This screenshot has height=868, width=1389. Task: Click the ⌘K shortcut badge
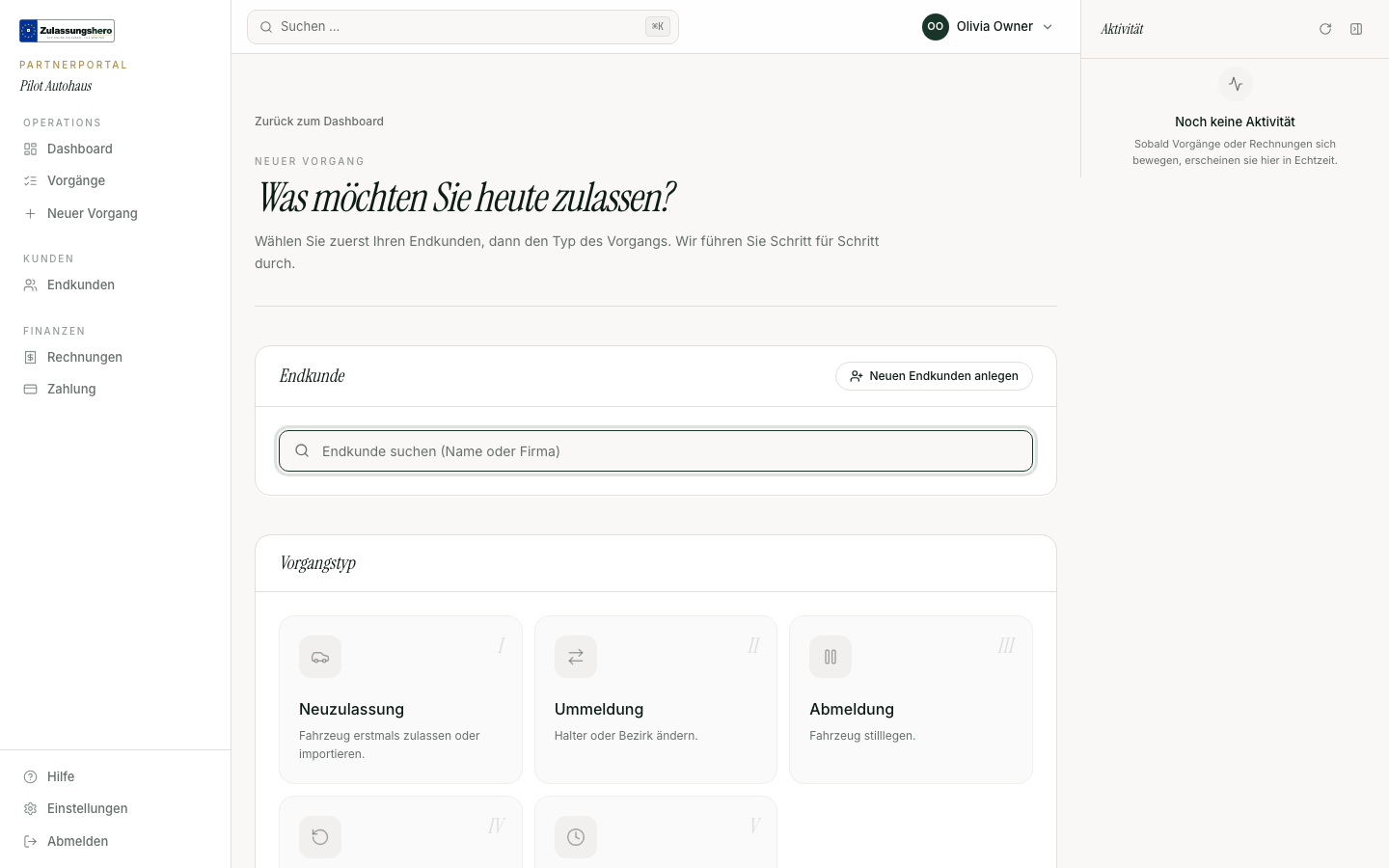click(x=658, y=27)
